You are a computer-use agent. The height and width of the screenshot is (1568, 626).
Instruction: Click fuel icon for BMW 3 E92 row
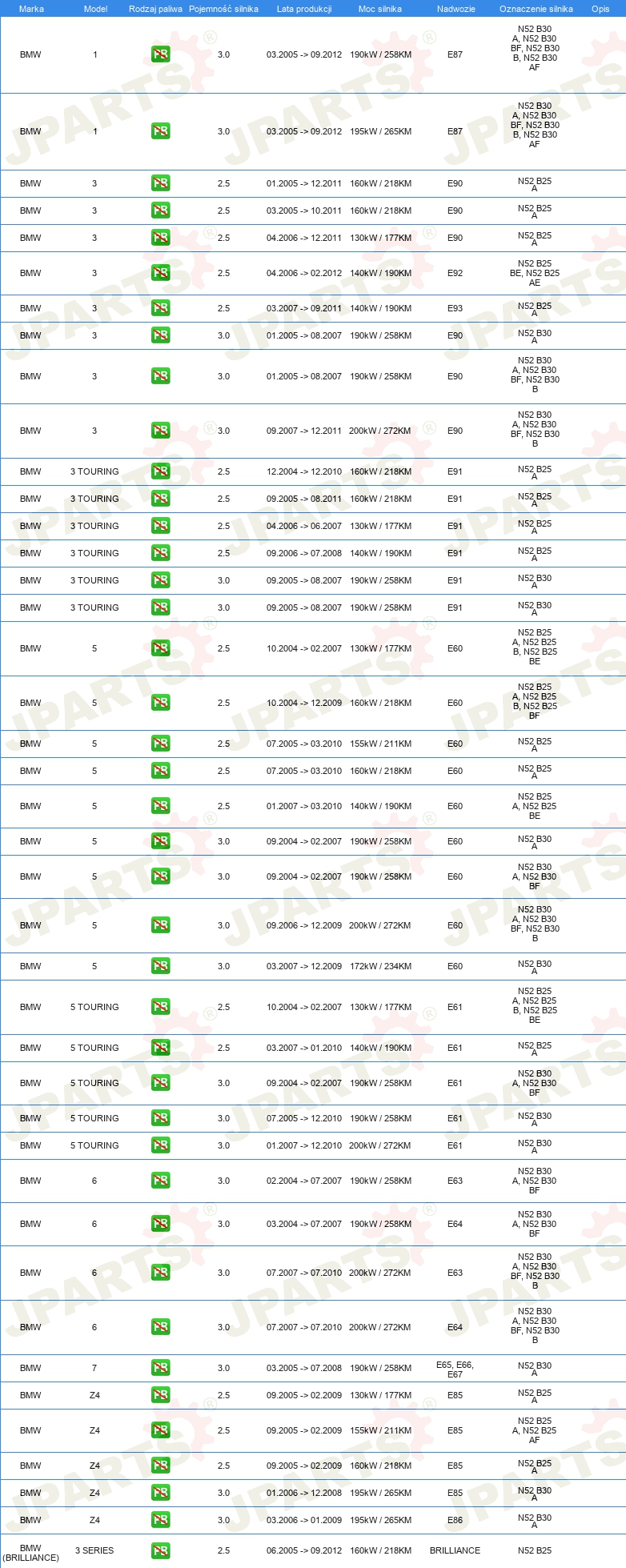(160, 273)
